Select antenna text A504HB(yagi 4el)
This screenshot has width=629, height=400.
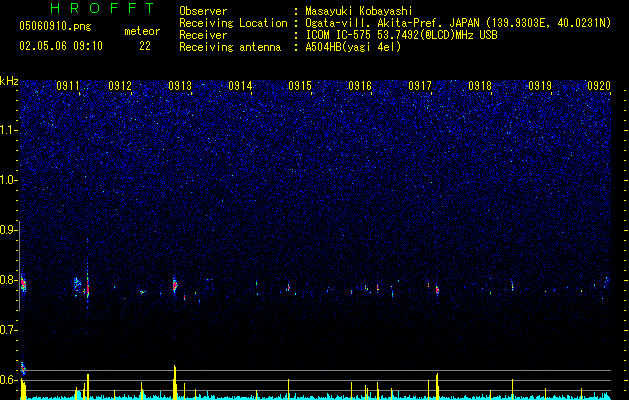click(x=353, y=47)
